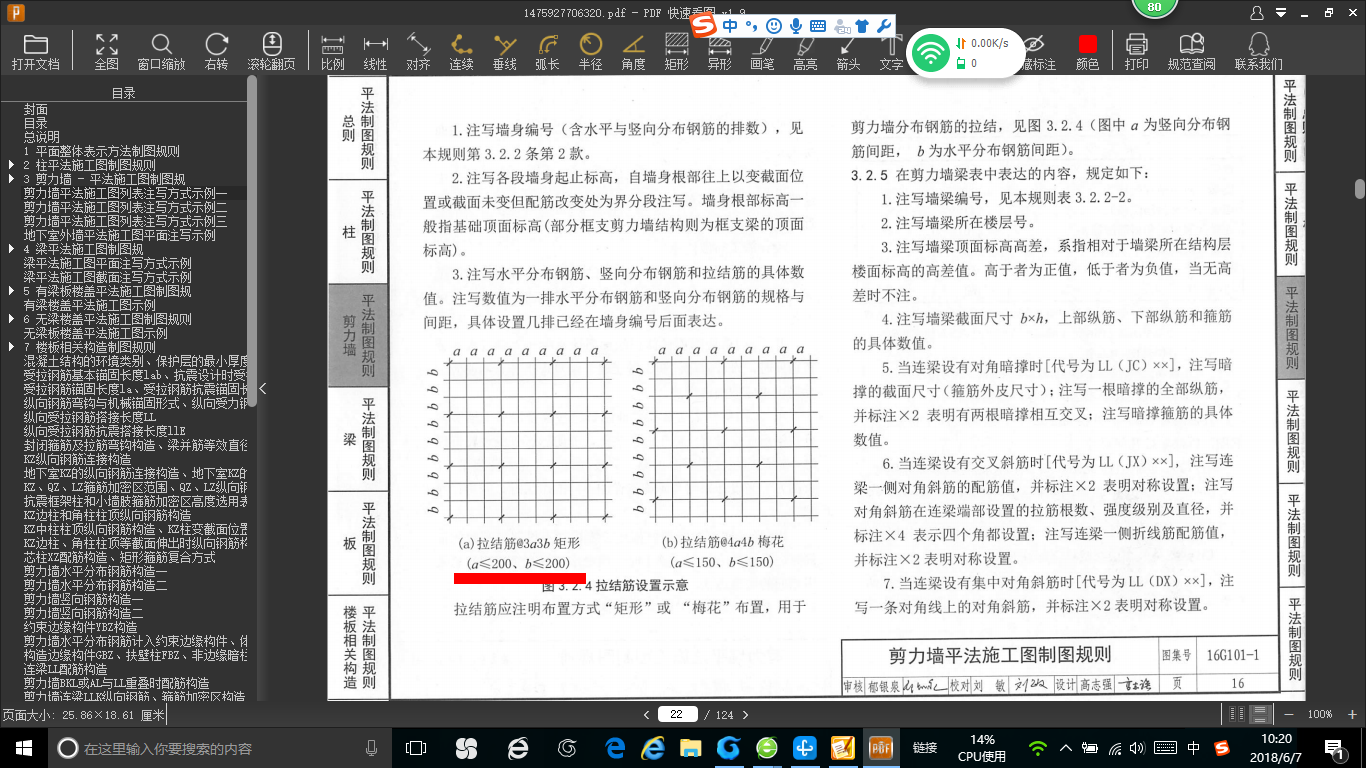Viewport: 1366px width, 768px height.
Task: Select the 对齐 aligned measure tool
Action: [418, 51]
